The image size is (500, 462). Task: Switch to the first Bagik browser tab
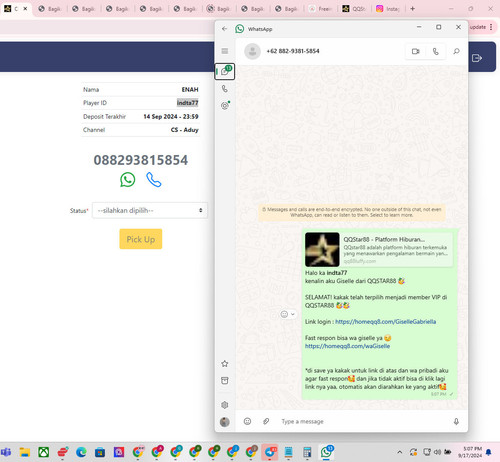pyautogui.click(x=50, y=9)
